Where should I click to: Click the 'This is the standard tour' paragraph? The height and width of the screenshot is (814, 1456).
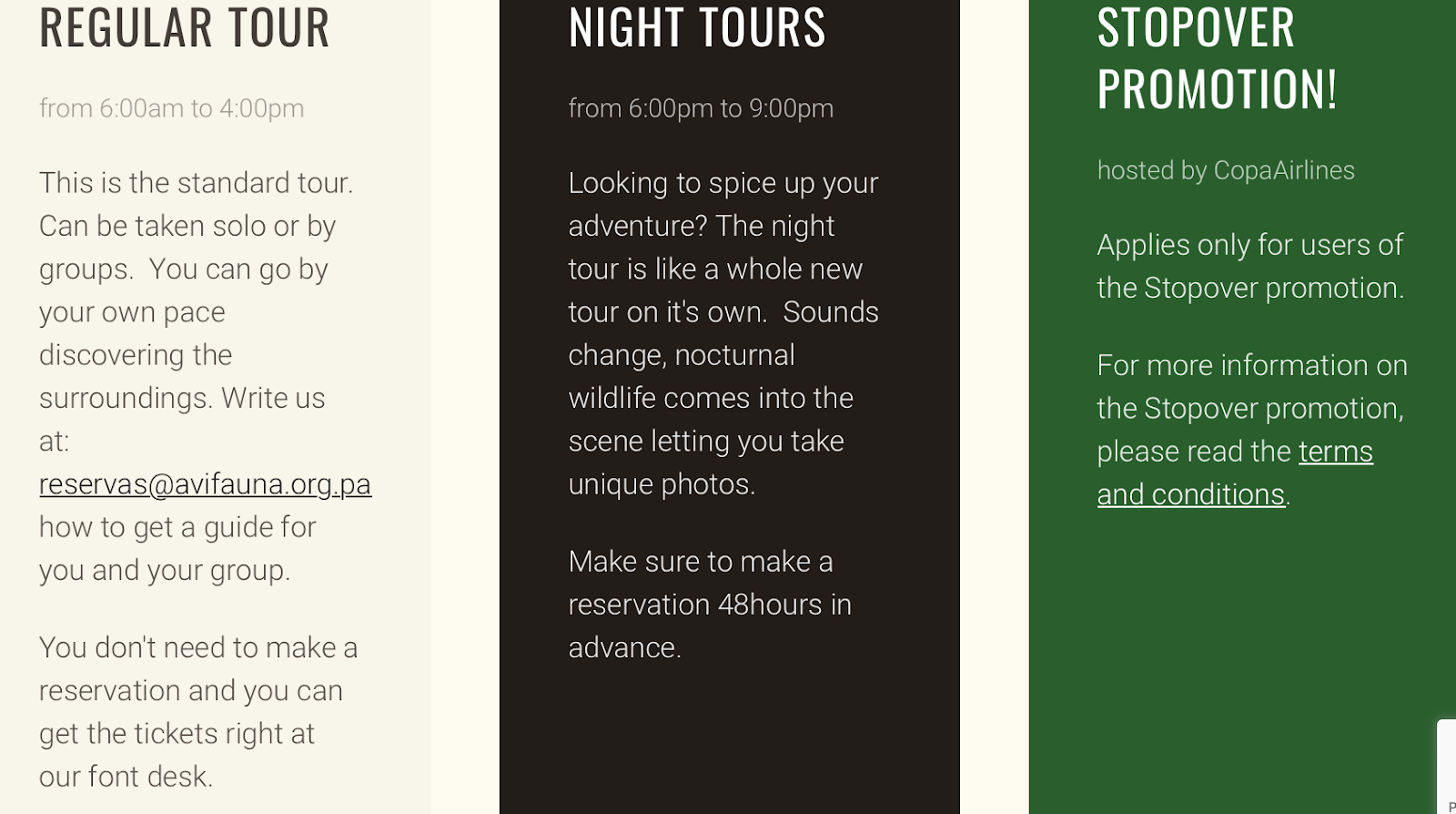(205, 376)
